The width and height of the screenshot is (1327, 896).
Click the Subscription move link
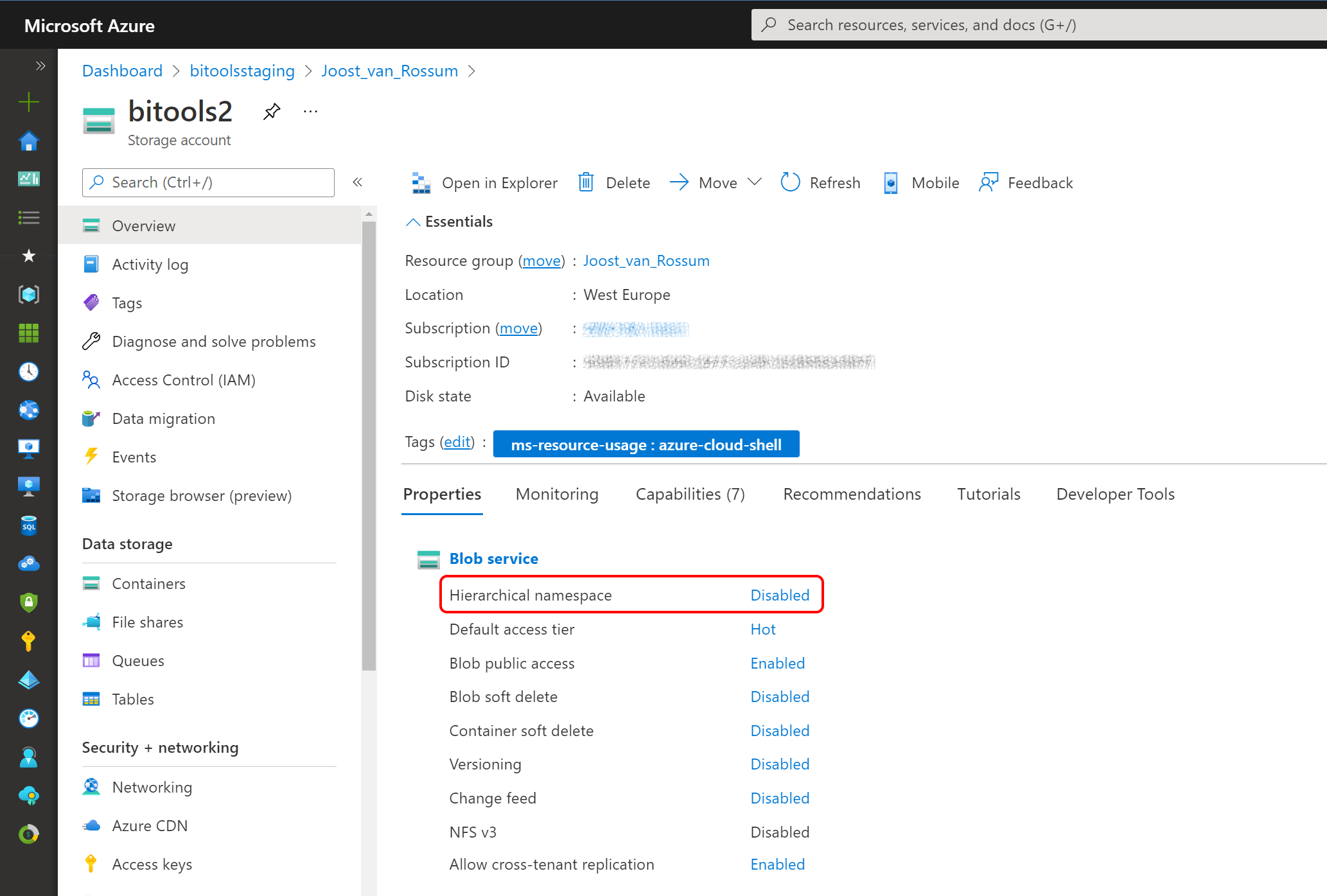click(x=519, y=328)
